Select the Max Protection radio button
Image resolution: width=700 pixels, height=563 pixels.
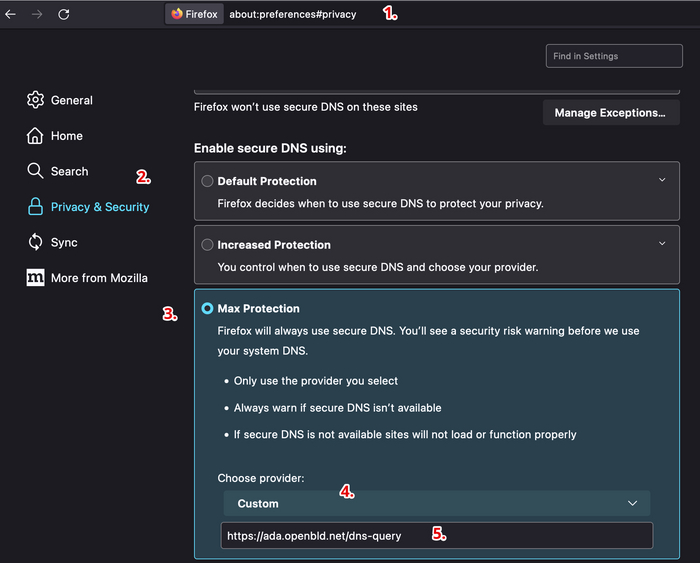click(x=207, y=309)
